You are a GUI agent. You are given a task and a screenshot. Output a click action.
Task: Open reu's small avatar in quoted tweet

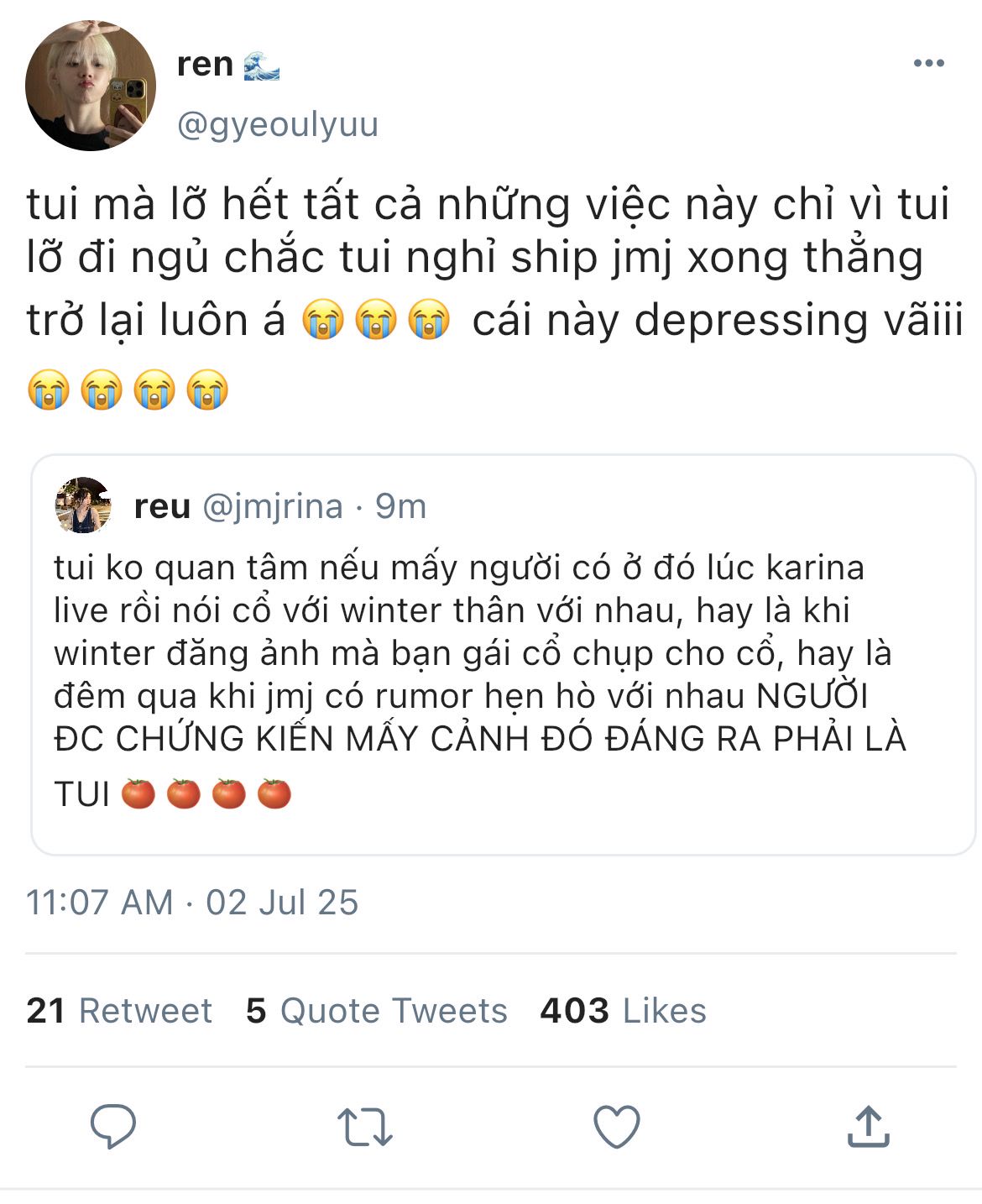coord(83,505)
